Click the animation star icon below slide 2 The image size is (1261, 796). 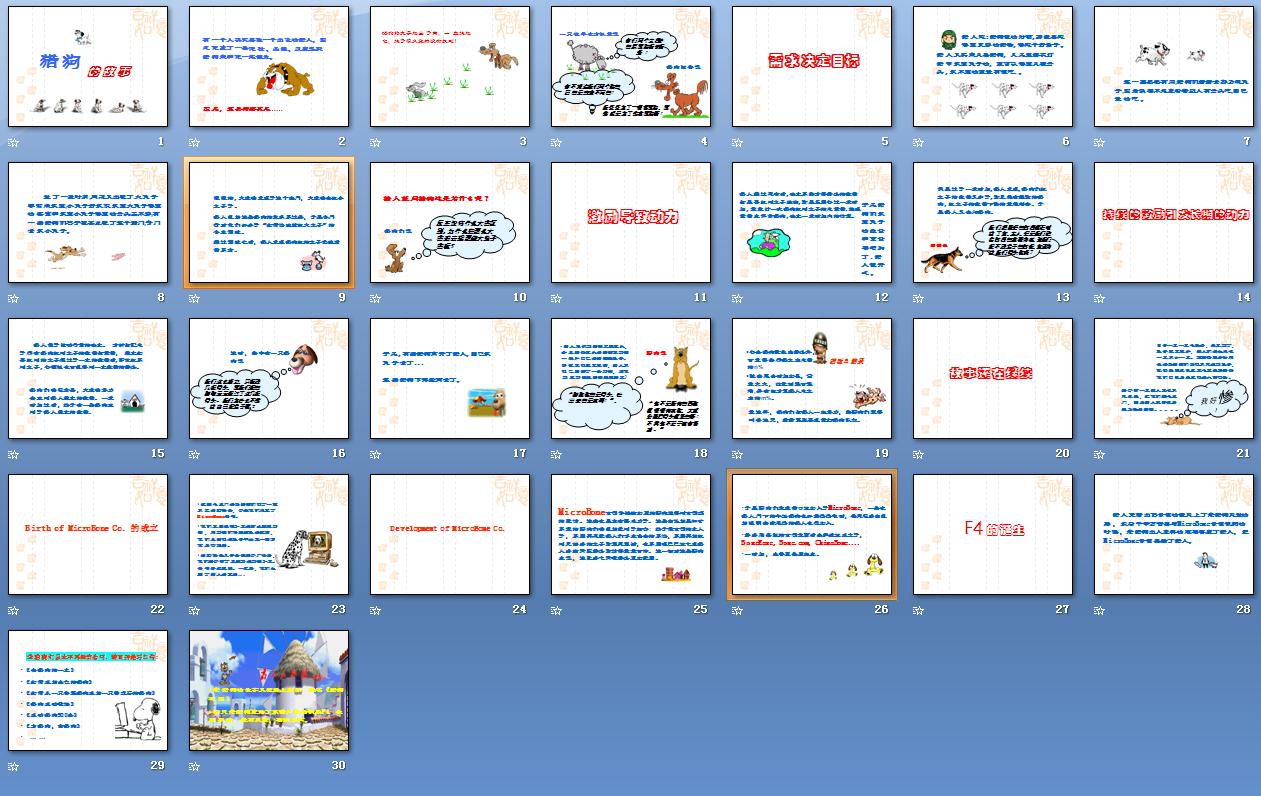[x=194, y=143]
